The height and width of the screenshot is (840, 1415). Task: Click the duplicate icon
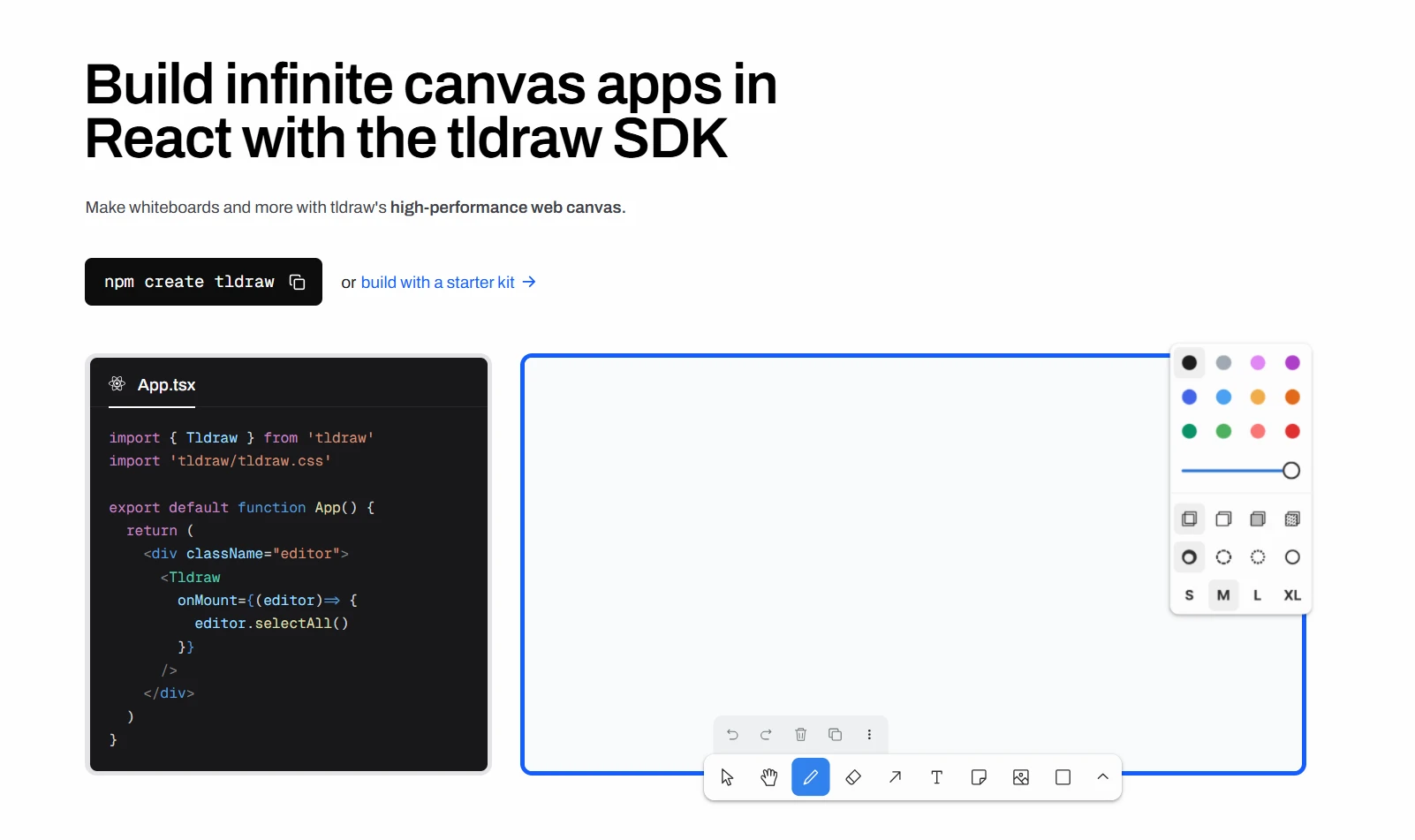[835, 735]
